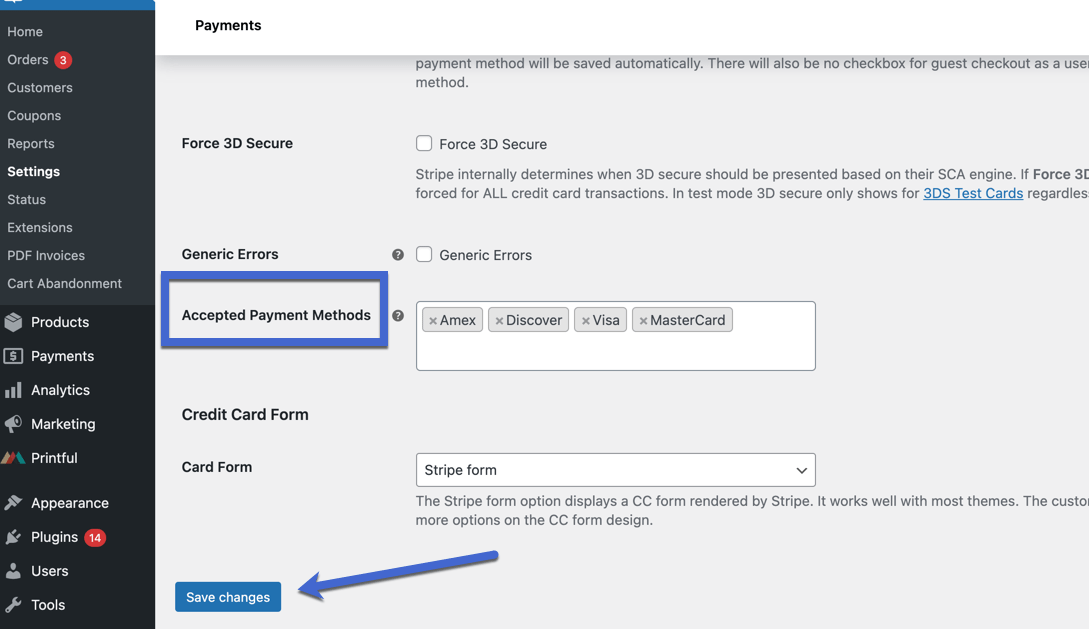1089x629 pixels.
Task: Click the Plugins plug icon
Action: coord(13,537)
